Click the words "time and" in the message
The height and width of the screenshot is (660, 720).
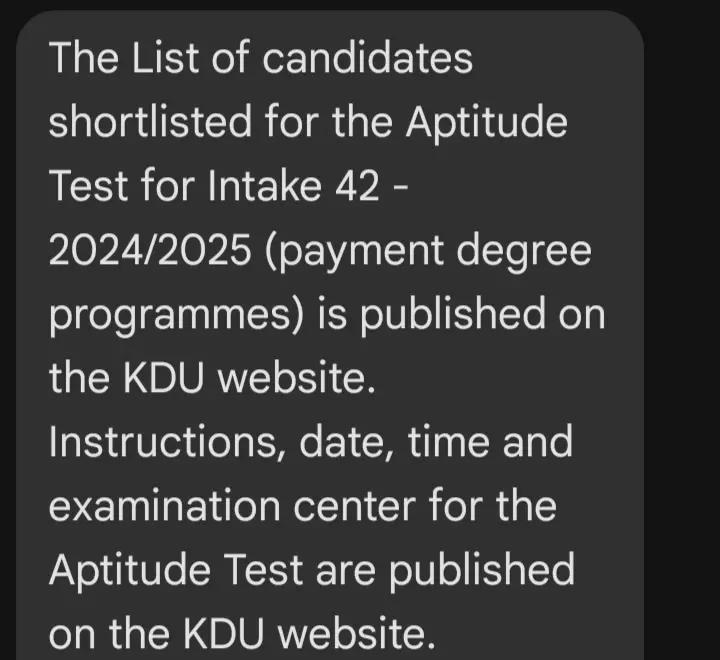point(490,442)
